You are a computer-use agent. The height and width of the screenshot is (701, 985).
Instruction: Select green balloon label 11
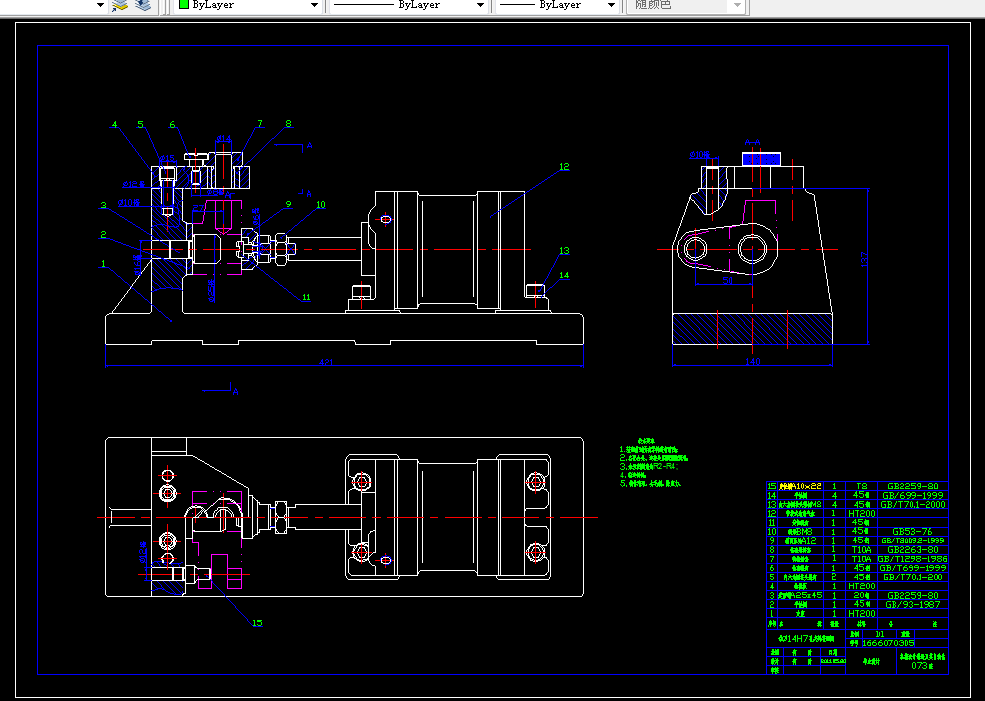(306, 298)
